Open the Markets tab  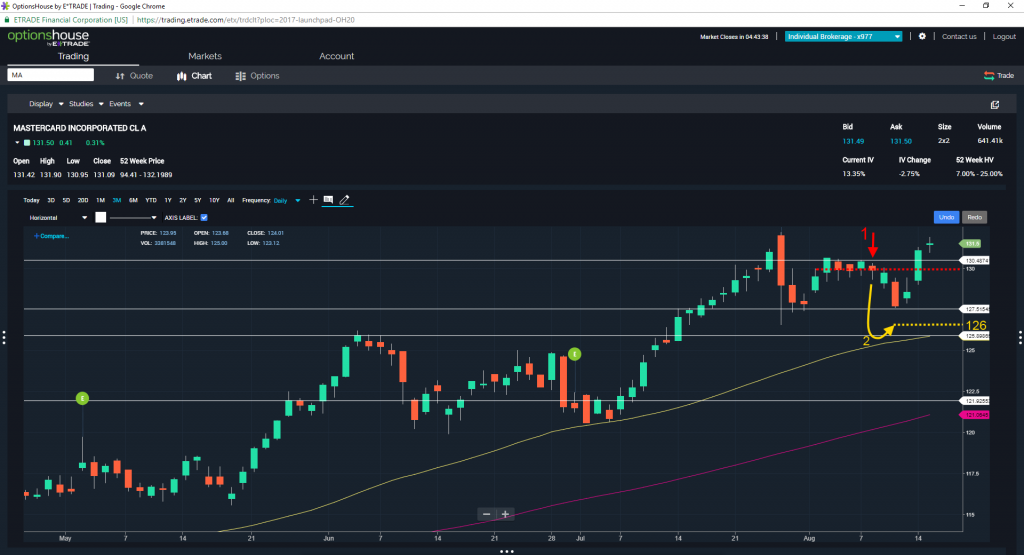click(x=205, y=56)
